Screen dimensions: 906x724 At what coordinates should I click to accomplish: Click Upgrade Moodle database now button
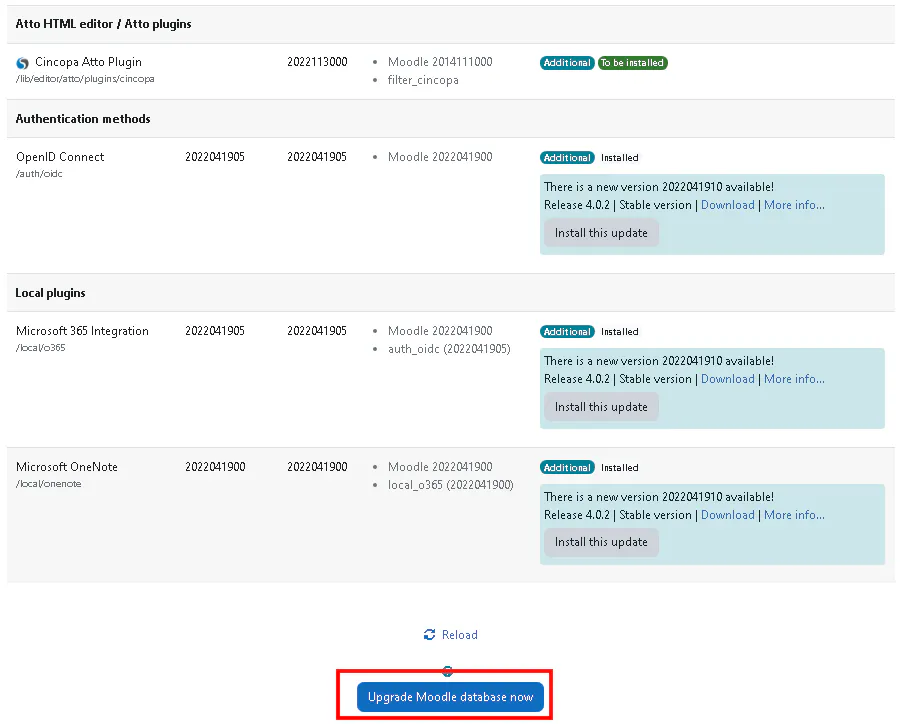pos(450,697)
